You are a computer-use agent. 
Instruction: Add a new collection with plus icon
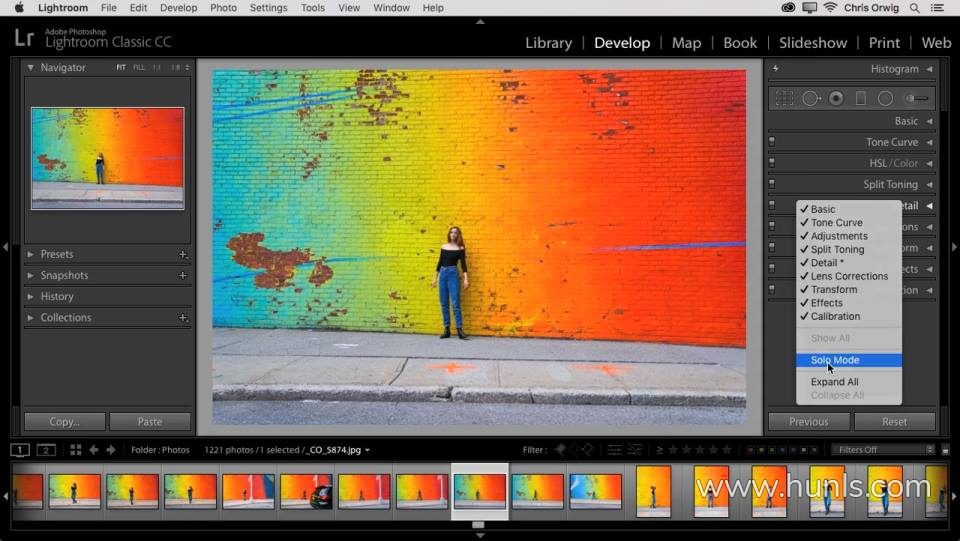(182, 318)
